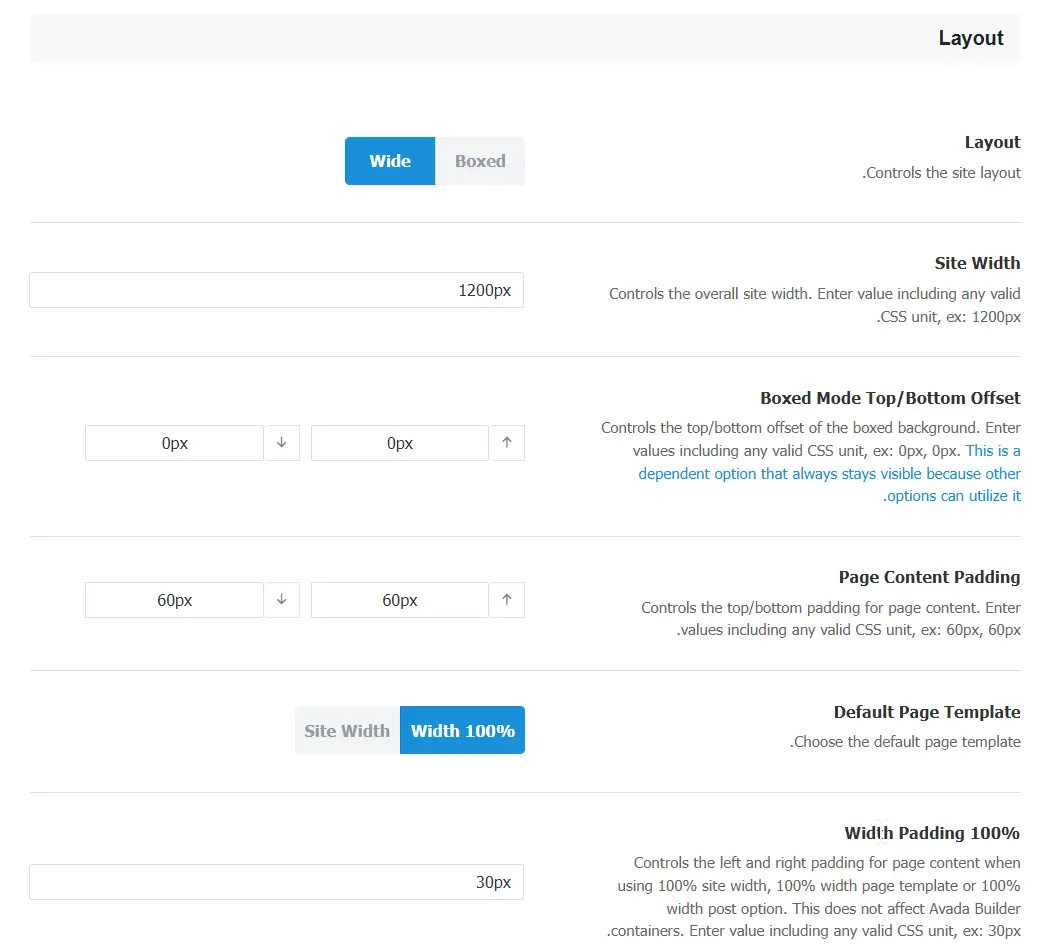Click the 'Page Content Padding' option title
Viewport: 1037px width, 952px height.
coord(929,577)
